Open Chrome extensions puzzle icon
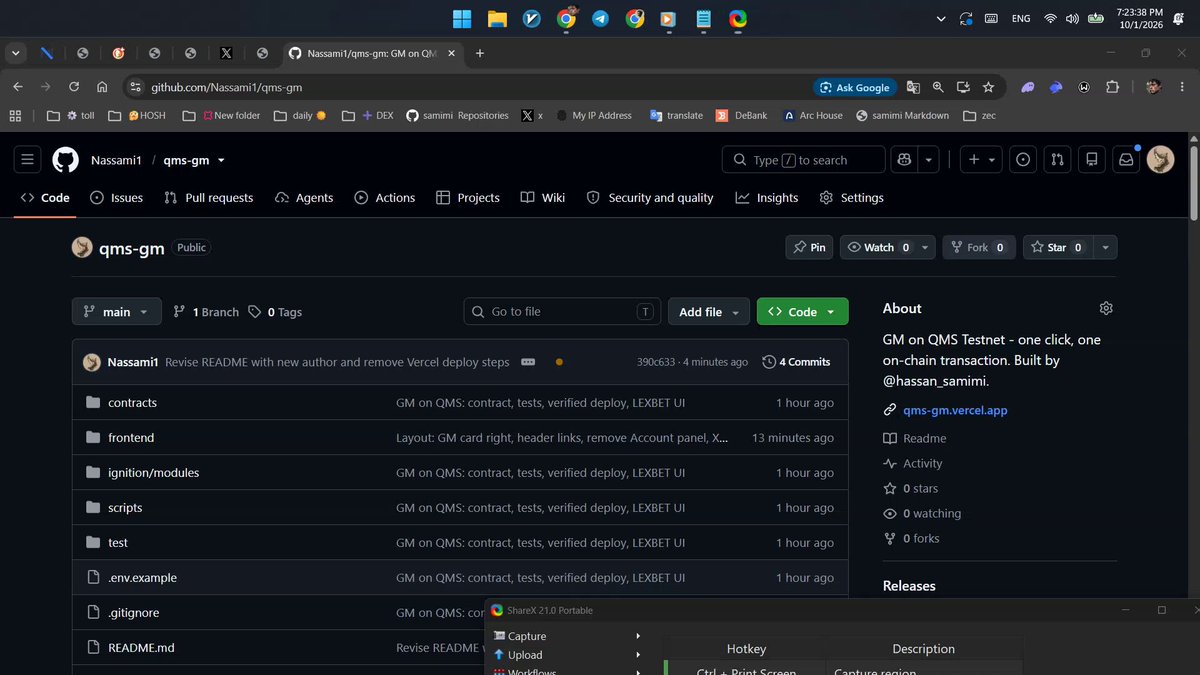This screenshot has width=1200, height=675. click(1112, 87)
